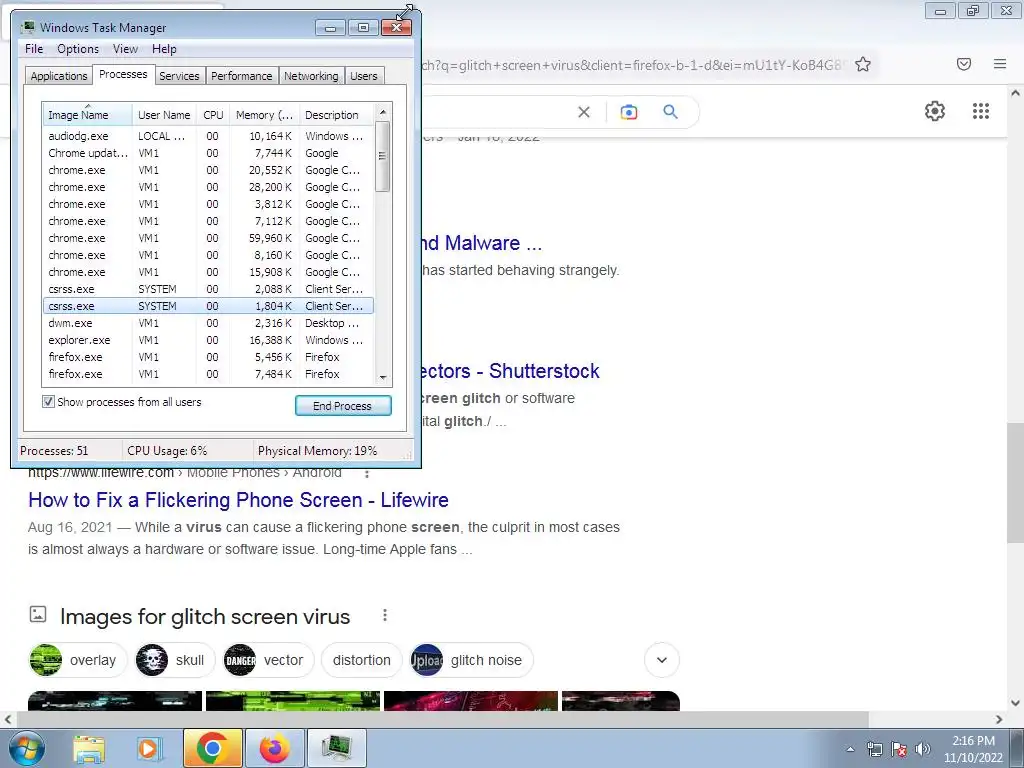Open Google quick settings gear
The width and height of the screenshot is (1024, 768).
(935, 111)
